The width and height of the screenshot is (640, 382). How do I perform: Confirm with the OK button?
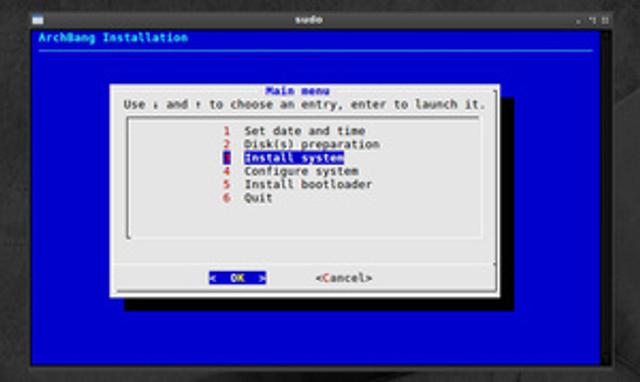[x=238, y=278]
